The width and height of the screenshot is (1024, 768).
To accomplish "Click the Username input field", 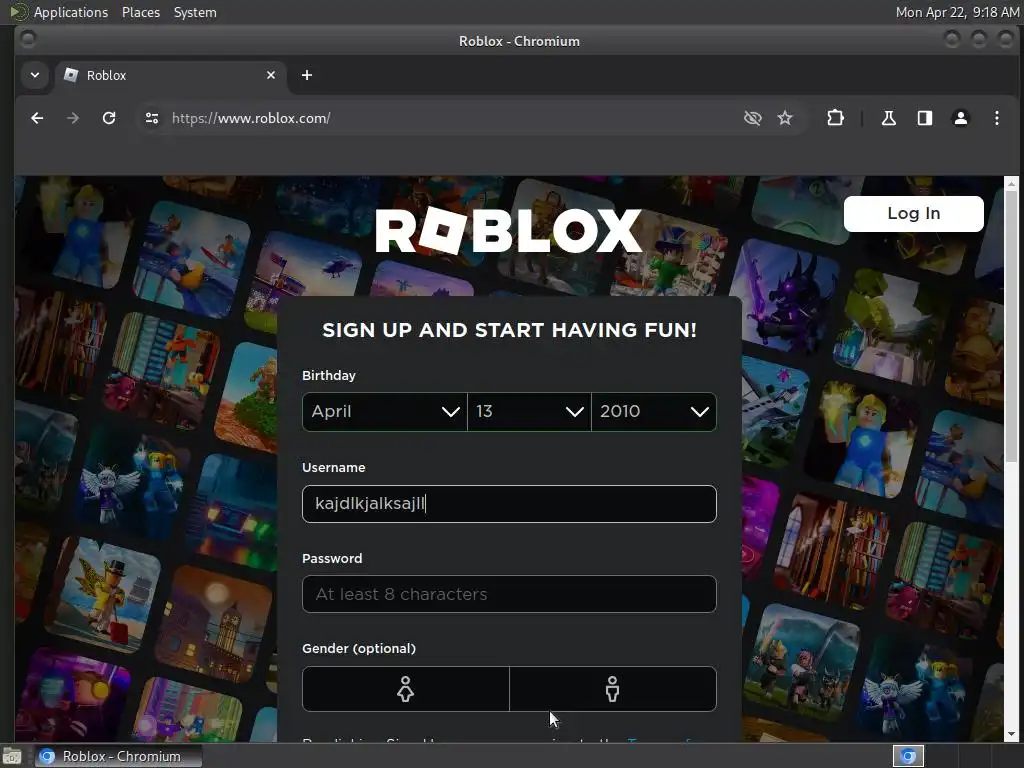I will 509,504.
